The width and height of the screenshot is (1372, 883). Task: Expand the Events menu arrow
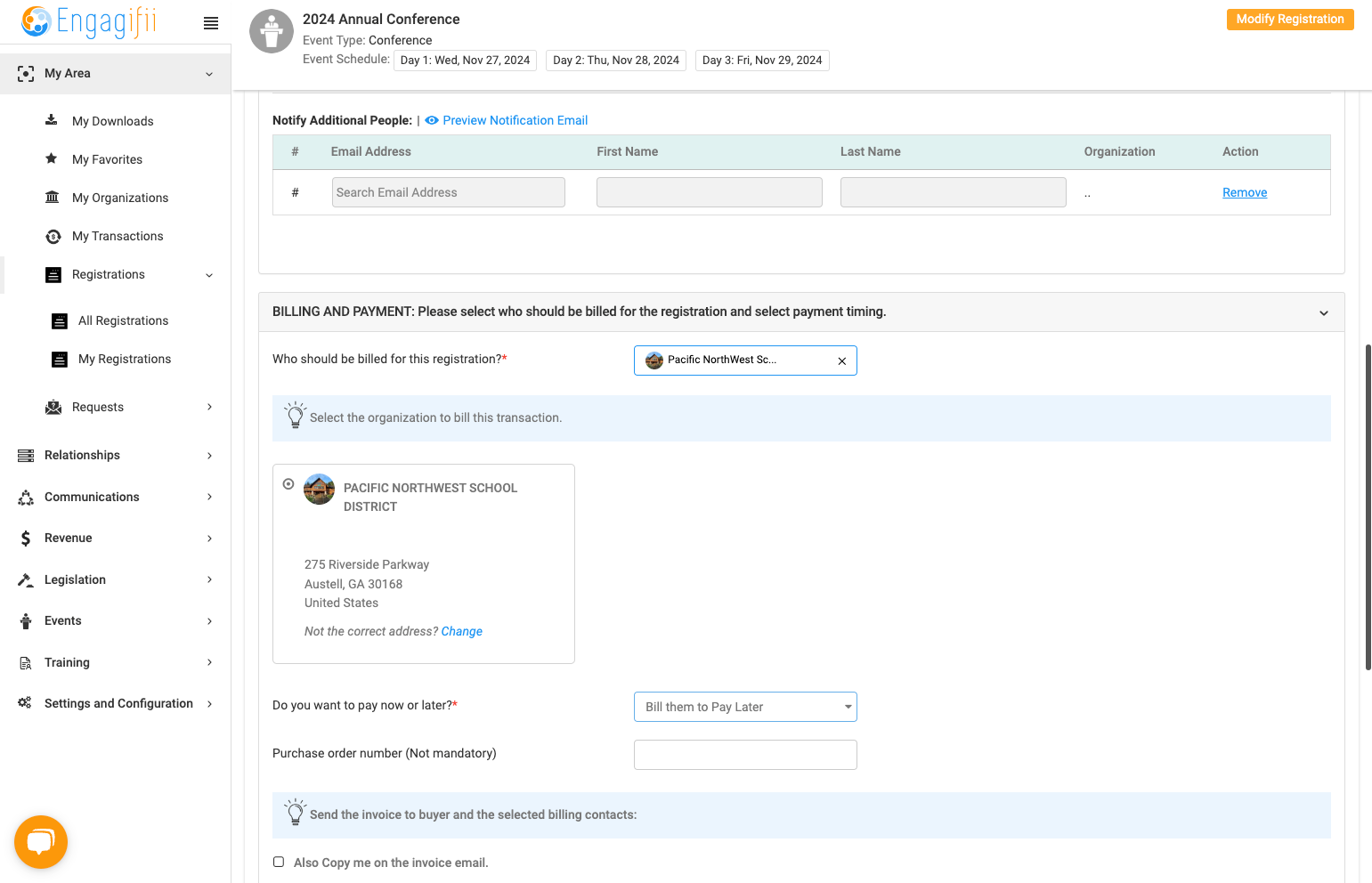click(x=210, y=620)
